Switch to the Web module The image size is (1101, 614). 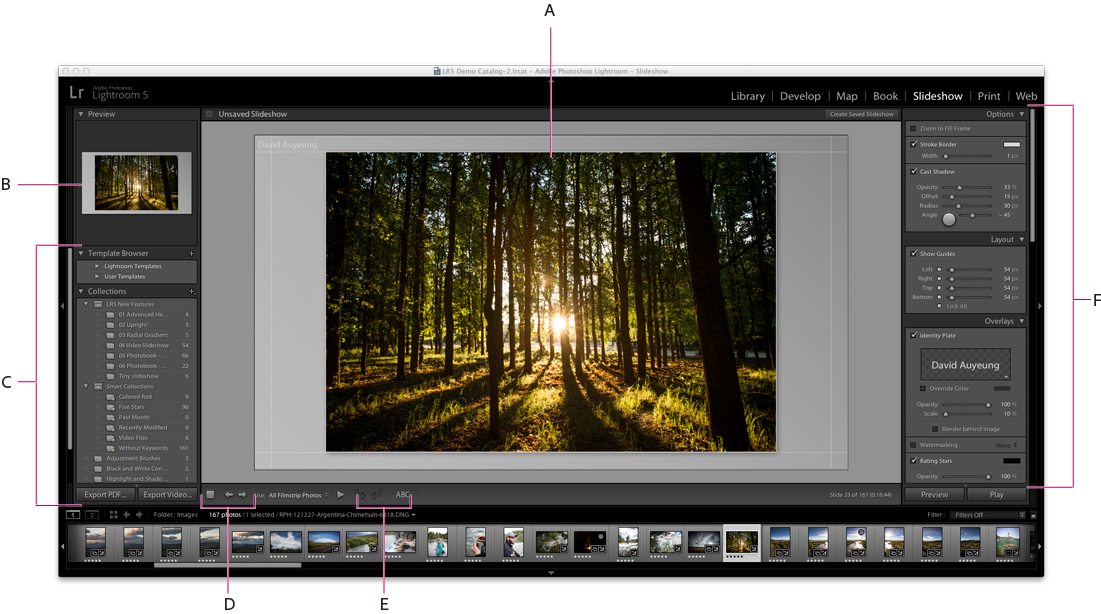[x=1026, y=96]
